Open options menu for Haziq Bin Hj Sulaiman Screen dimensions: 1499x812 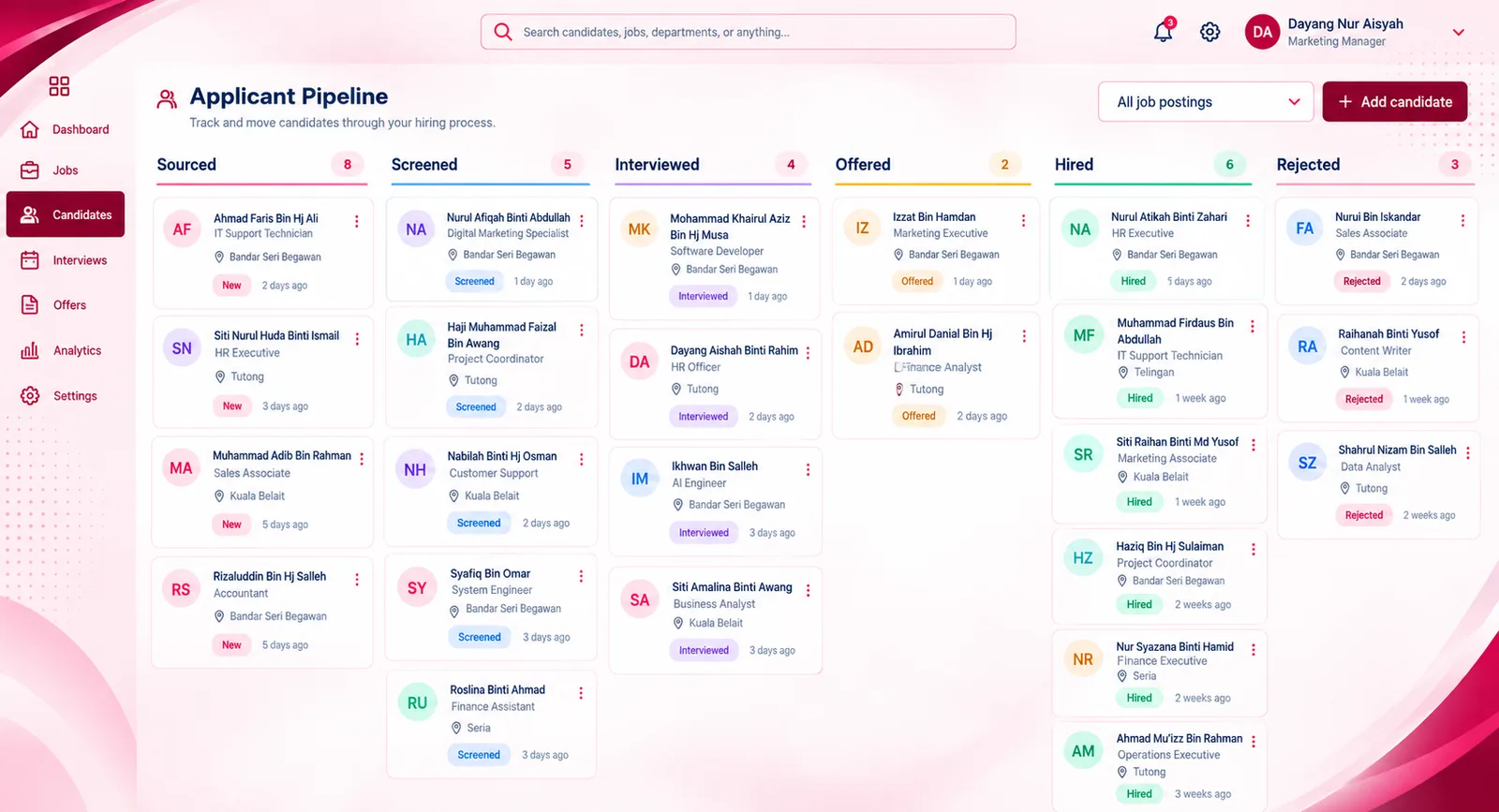1254,550
